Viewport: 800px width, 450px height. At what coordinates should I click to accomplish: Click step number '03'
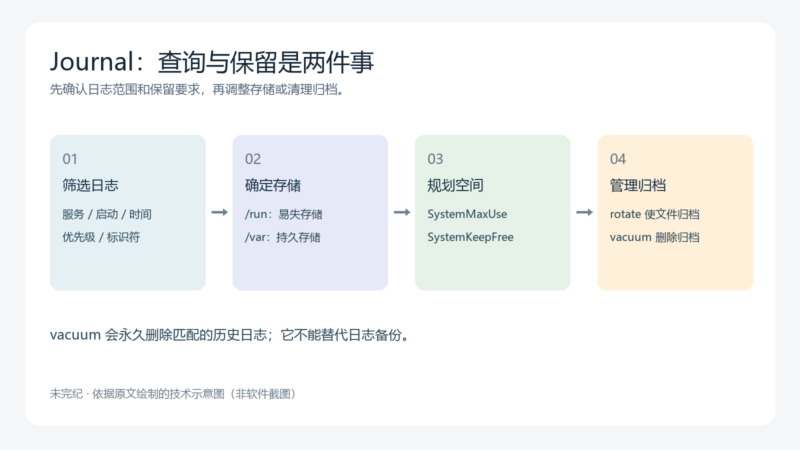[435, 159]
